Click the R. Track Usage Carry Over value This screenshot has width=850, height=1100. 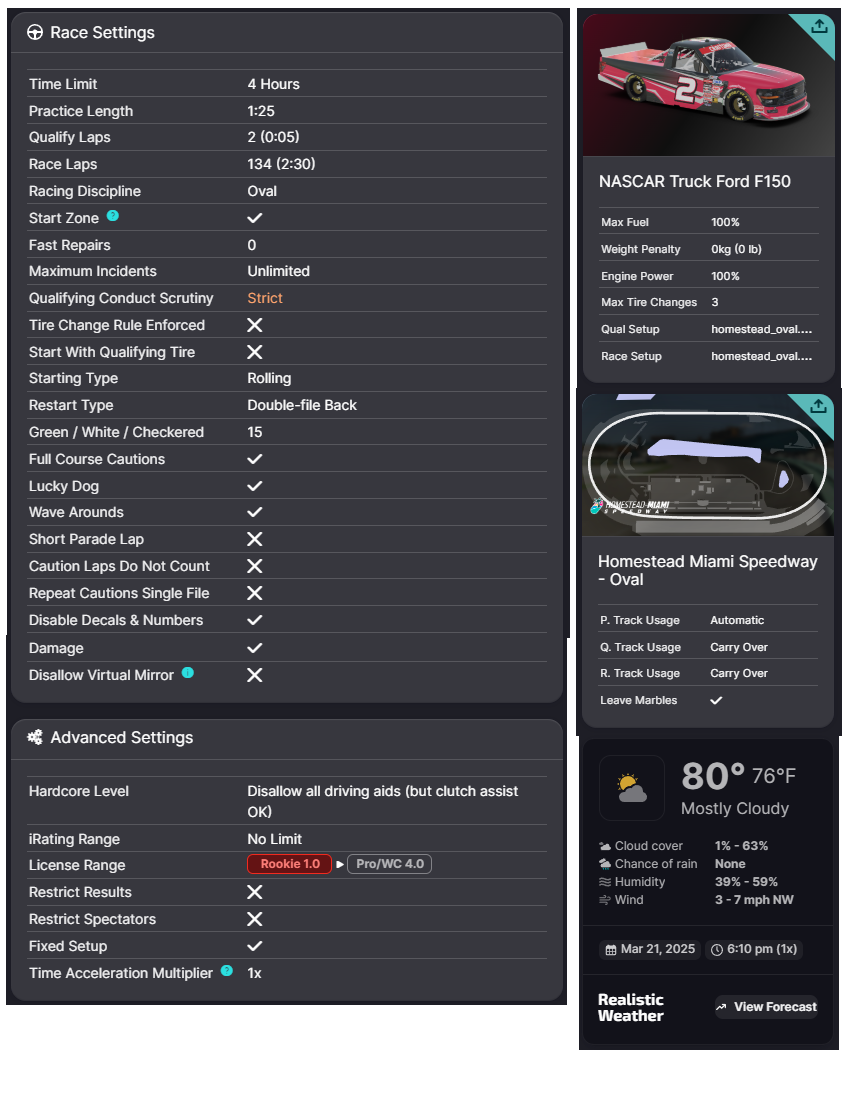738,673
